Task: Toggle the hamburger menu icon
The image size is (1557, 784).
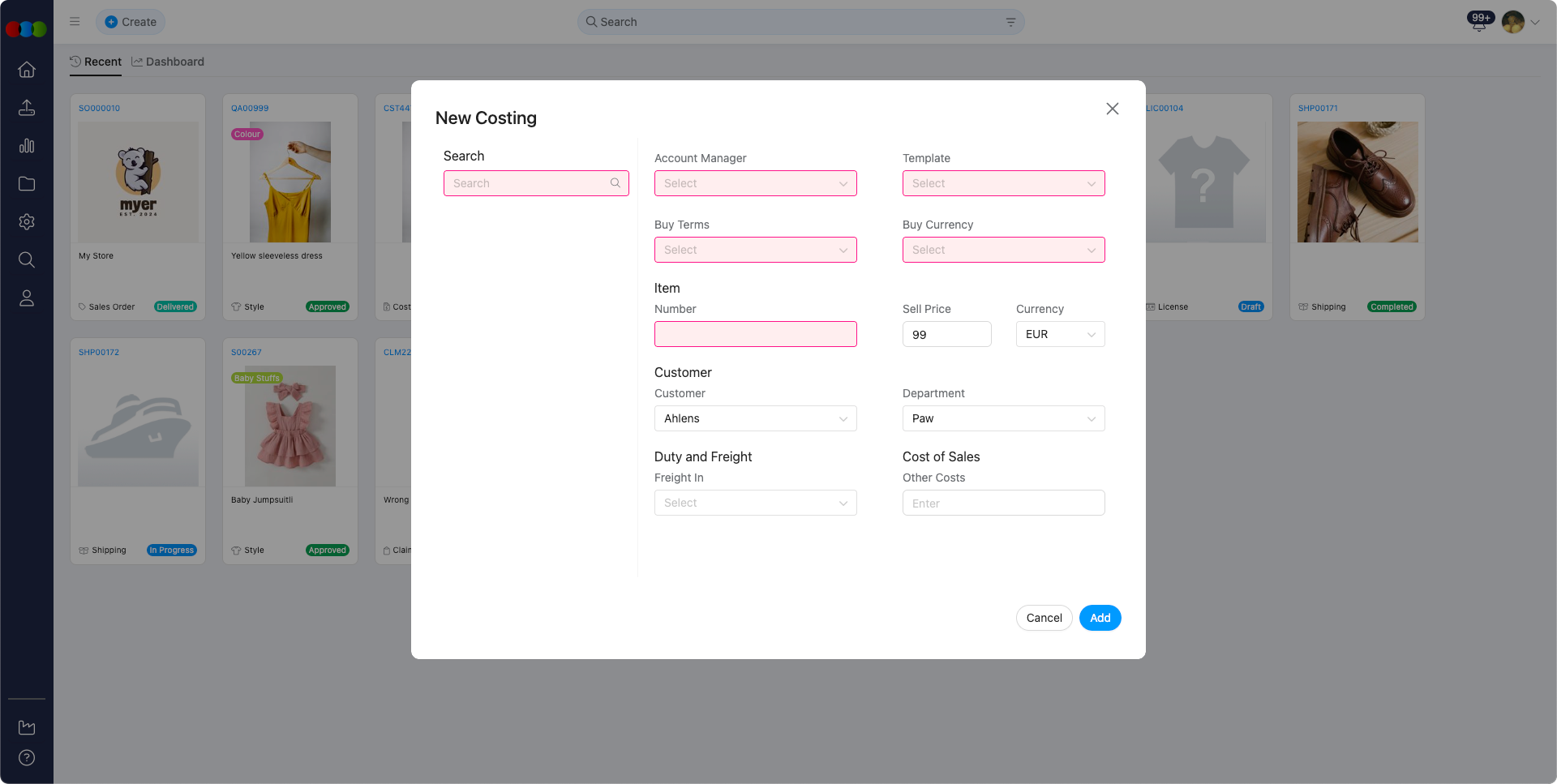Action: pos(75,22)
